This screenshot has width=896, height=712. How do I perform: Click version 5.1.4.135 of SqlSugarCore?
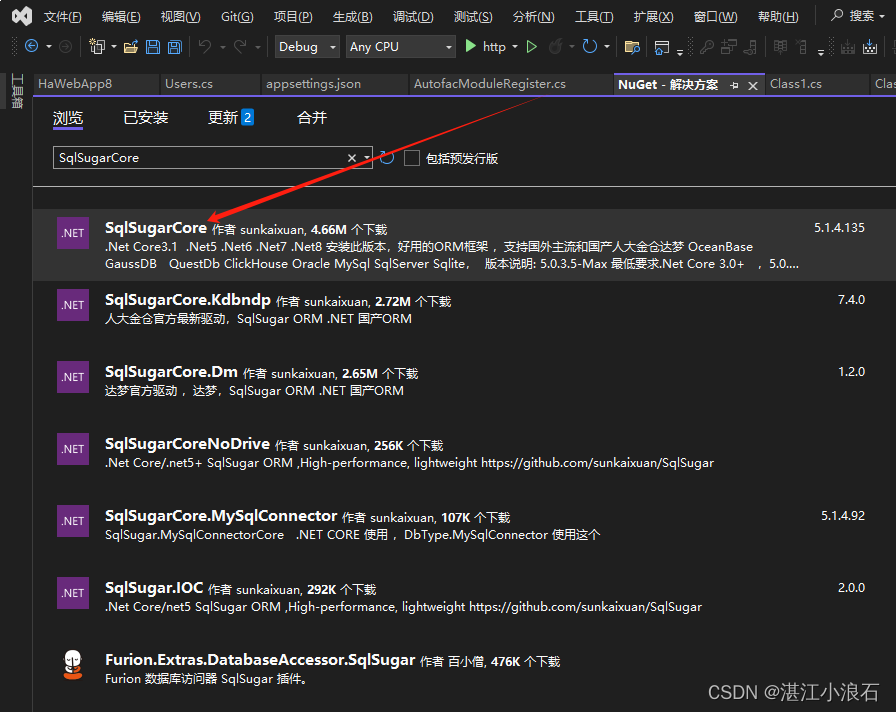(x=839, y=227)
